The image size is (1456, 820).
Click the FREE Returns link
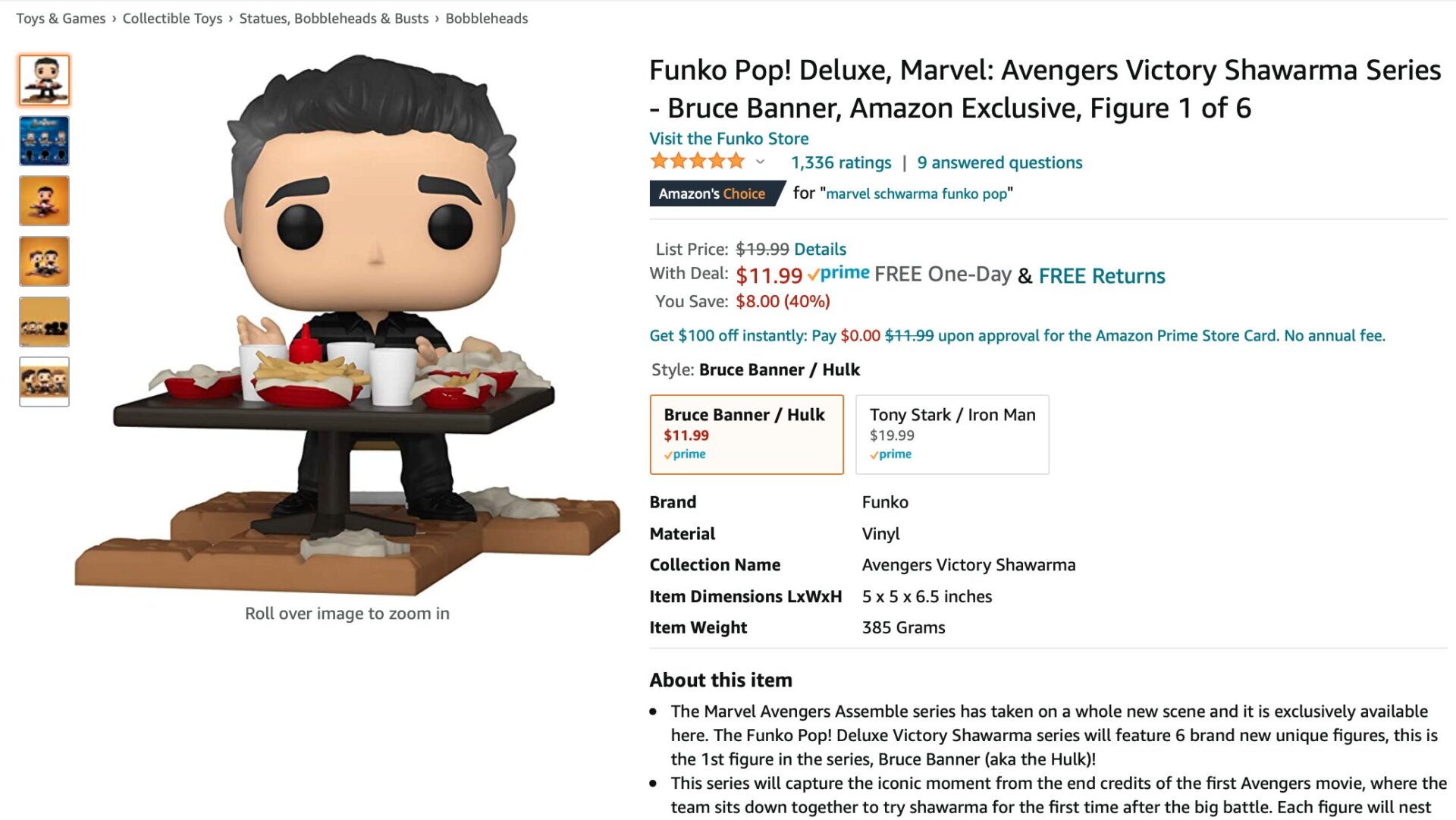(x=1101, y=275)
